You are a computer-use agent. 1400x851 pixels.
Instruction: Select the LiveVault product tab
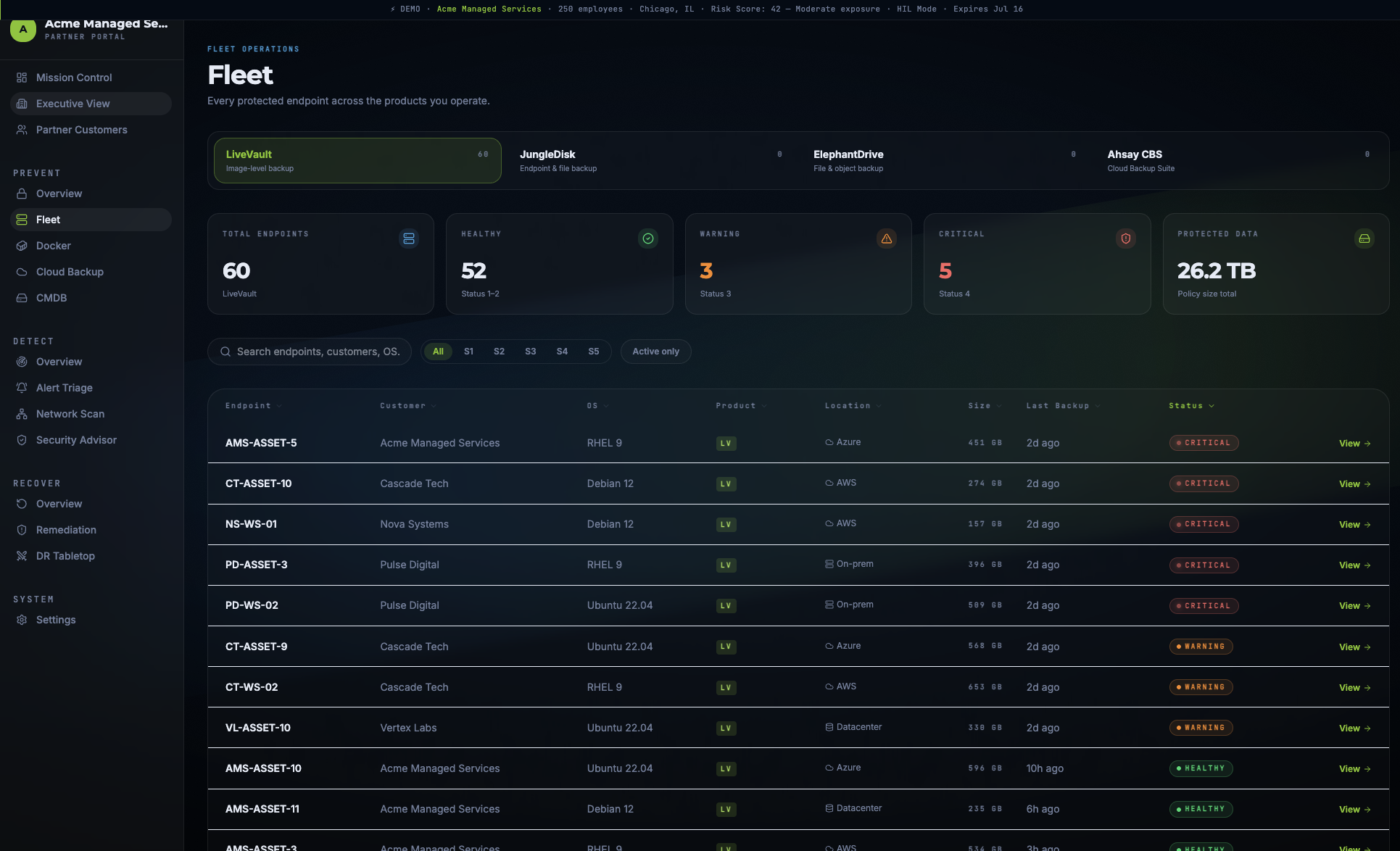pyautogui.click(x=357, y=160)
